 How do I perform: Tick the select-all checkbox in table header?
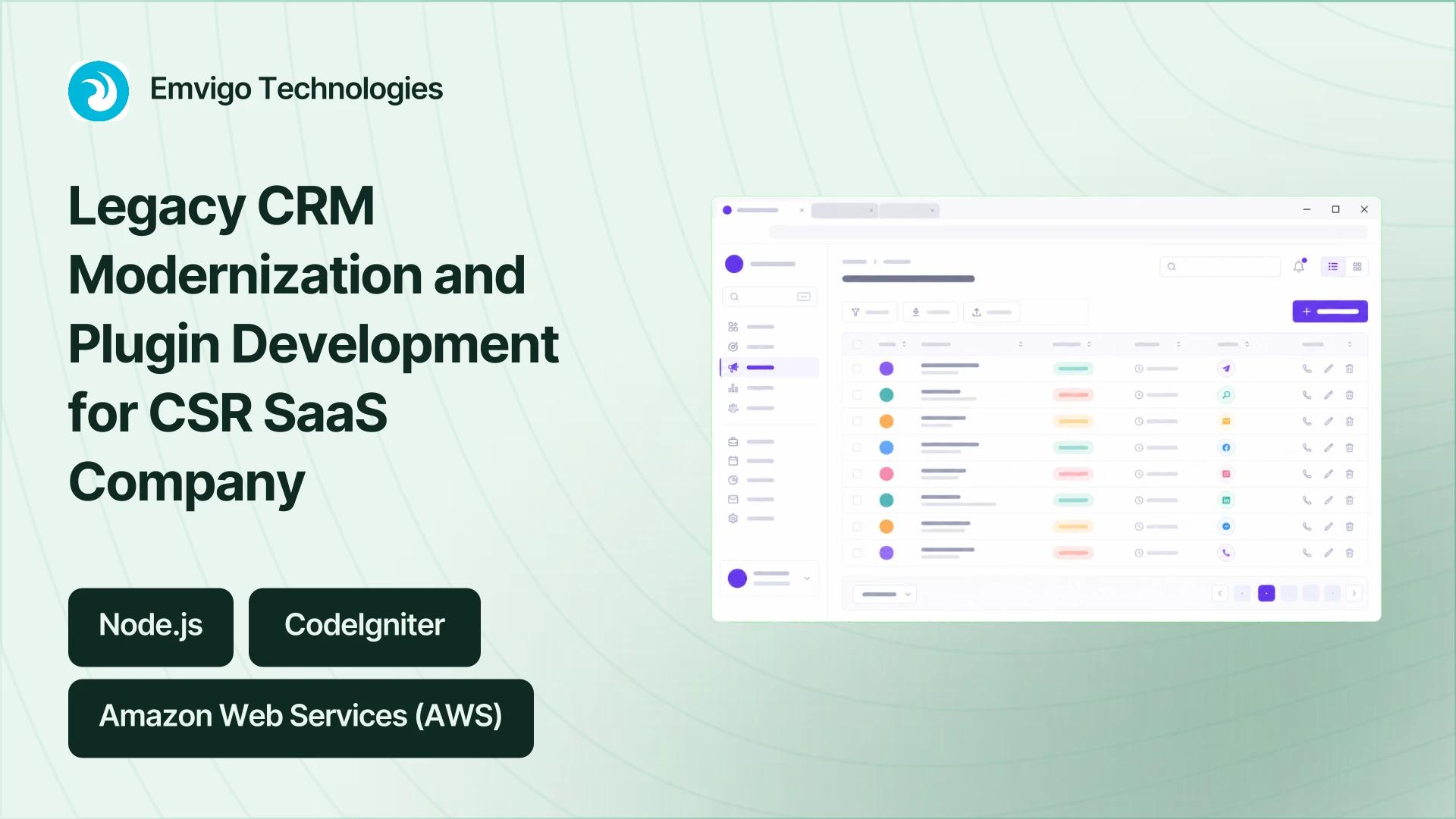pos(857,344)
